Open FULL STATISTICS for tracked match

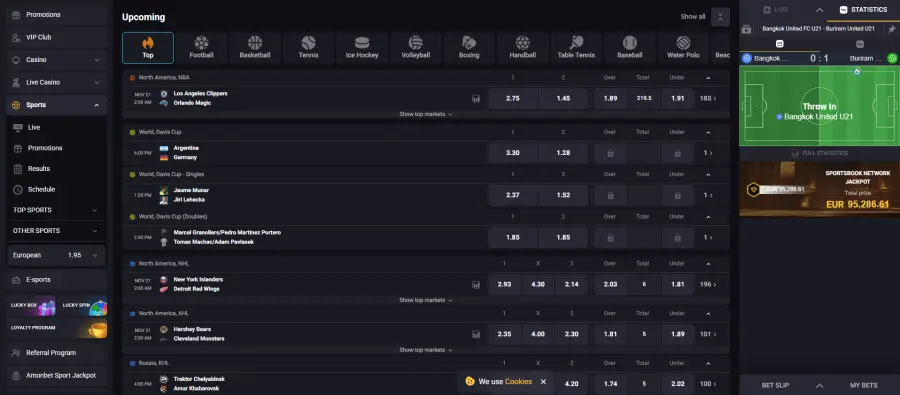819,153
